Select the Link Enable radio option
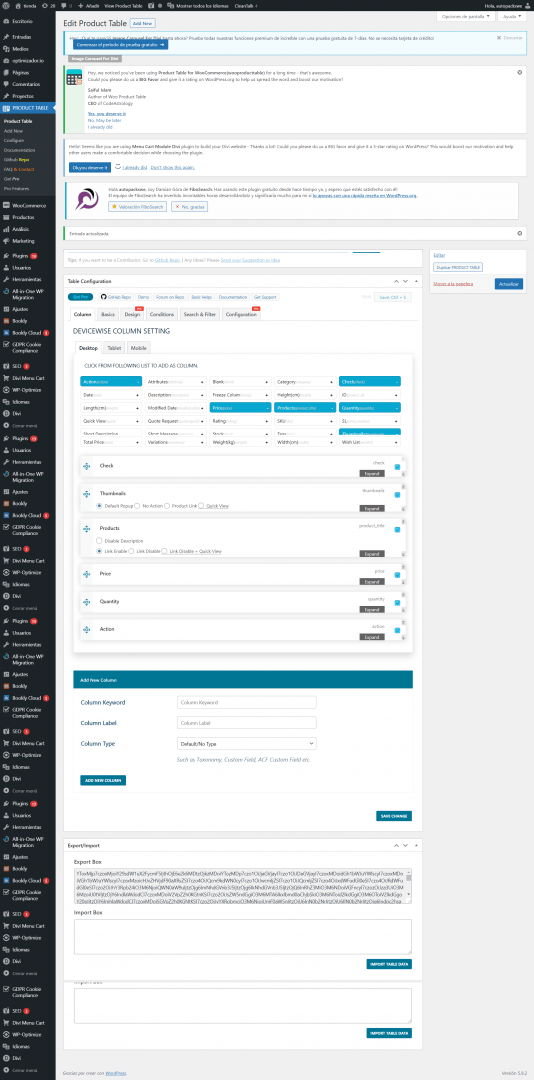 [x=99, y=551]
